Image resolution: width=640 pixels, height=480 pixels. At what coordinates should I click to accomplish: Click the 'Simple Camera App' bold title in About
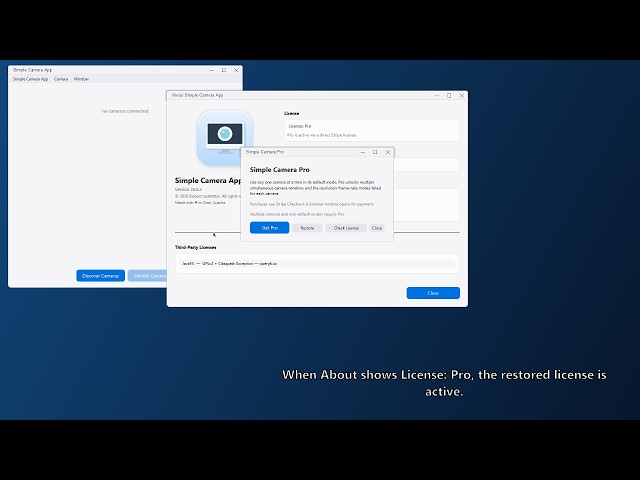click(x=208, y=180)
